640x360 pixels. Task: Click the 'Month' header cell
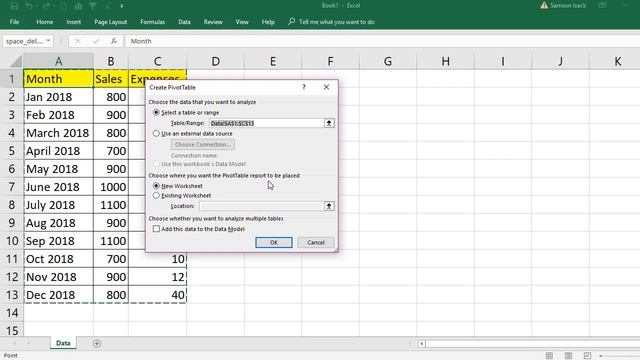click(59, 79)
